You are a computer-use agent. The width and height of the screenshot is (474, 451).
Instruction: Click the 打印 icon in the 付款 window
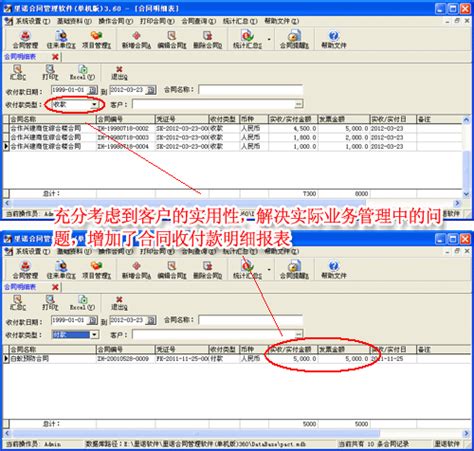tap(50, 303)
